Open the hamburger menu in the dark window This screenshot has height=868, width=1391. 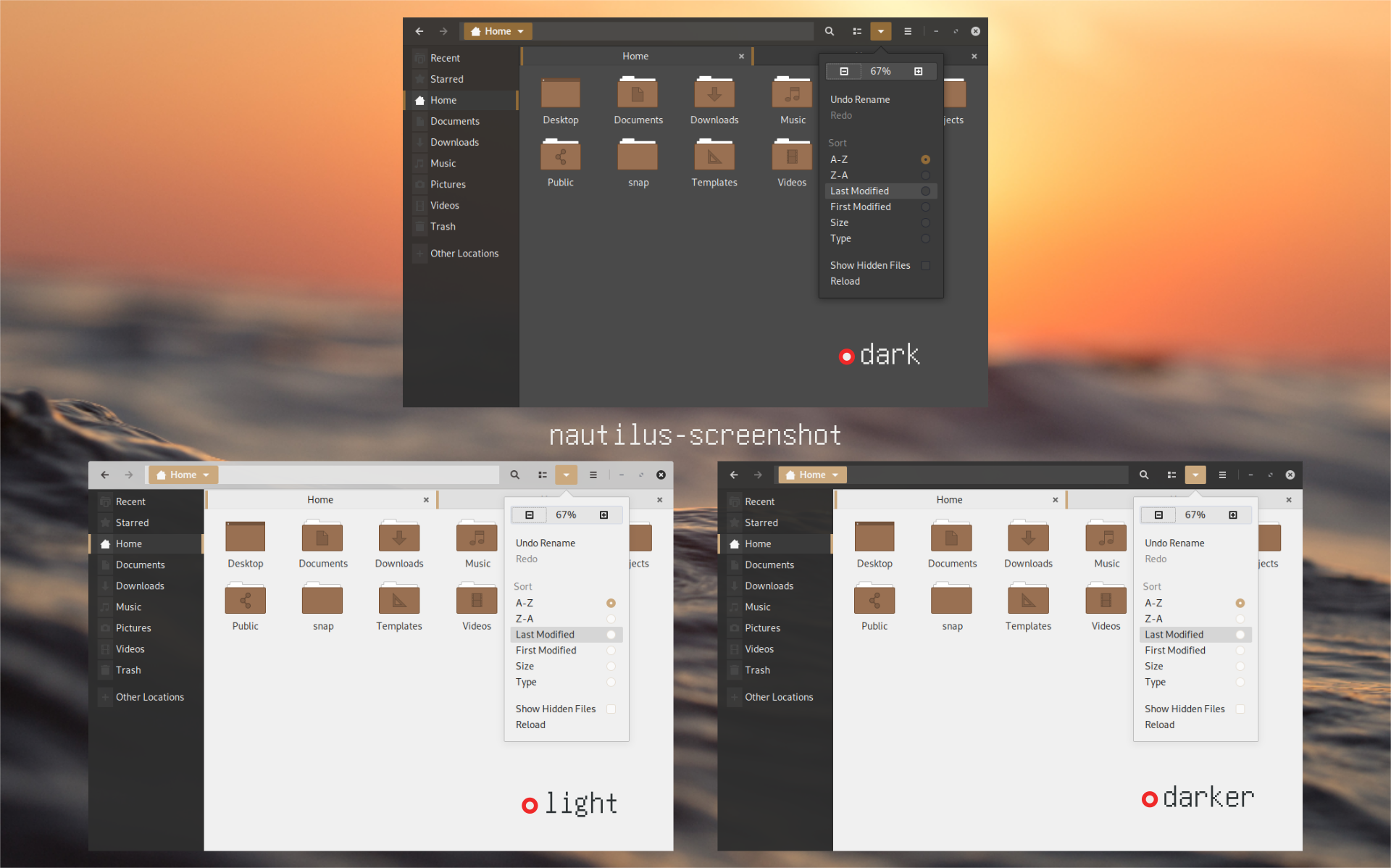coord(908,31)
